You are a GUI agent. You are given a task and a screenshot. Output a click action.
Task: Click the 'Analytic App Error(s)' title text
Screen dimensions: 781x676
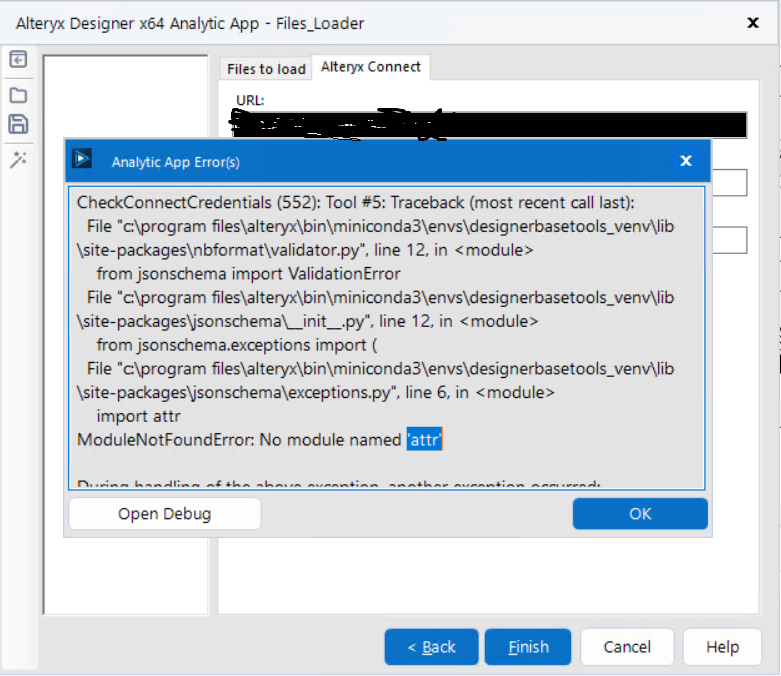(176, 162)
